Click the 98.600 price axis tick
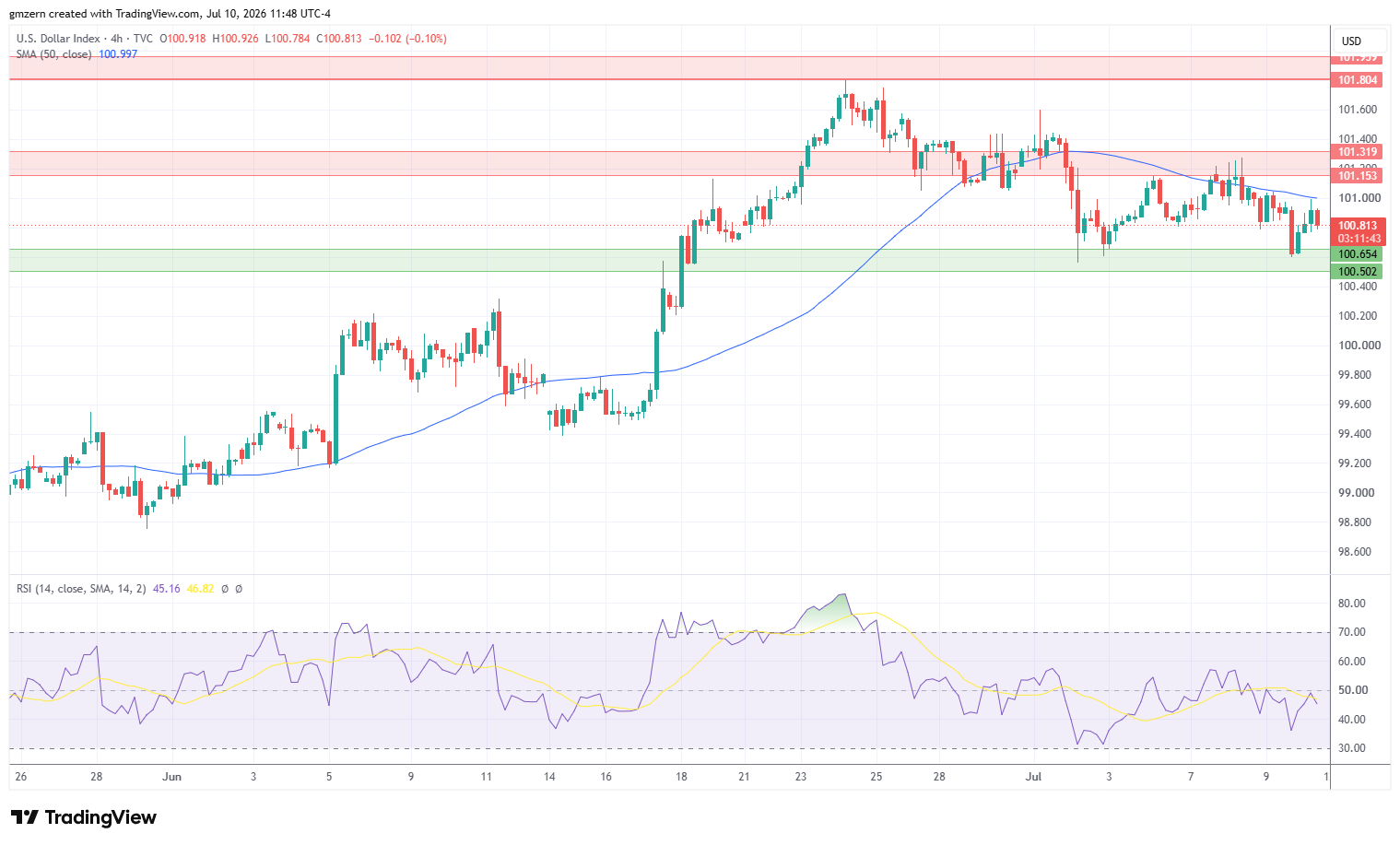The height and width of the screenshot is (845, 1400). pos(1355,552)
